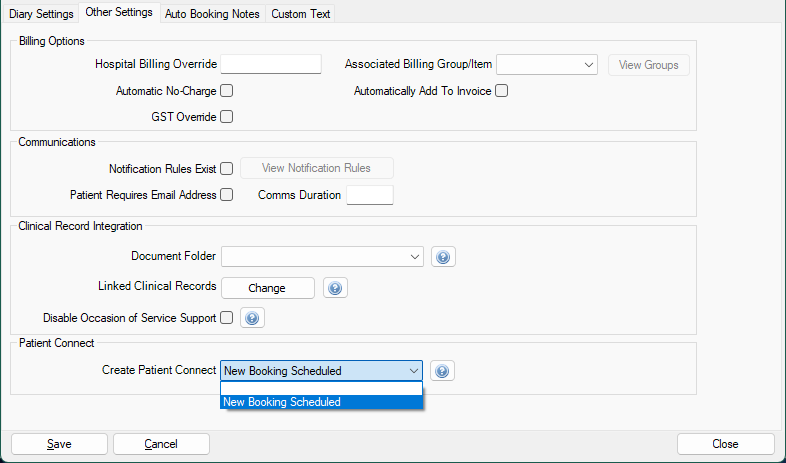Tick Disable Occasion of Service Support

(x=227, y=318)
